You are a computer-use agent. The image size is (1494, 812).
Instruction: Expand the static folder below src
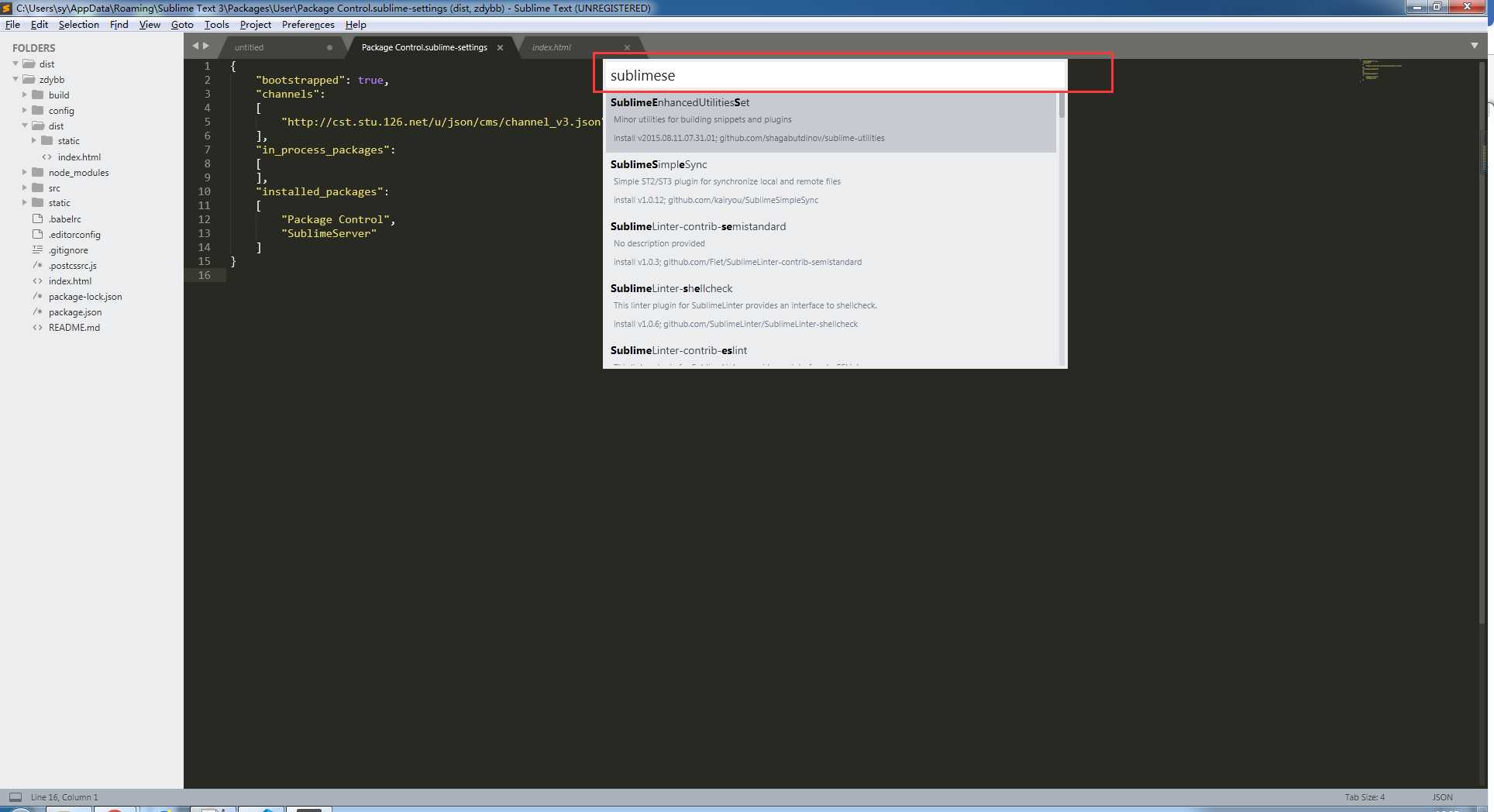[x=25, y=202]
